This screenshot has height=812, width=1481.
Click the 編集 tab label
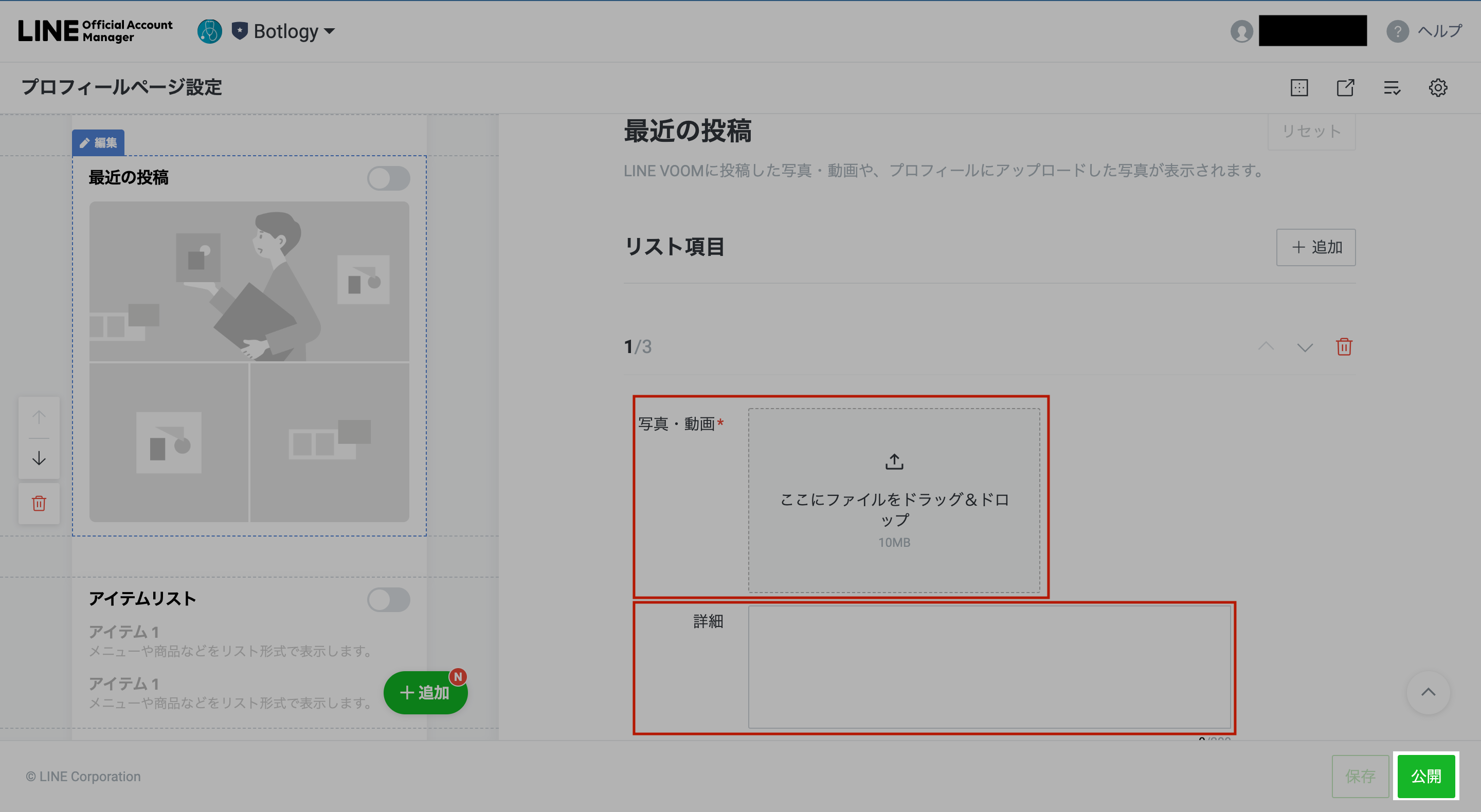[x=98, y=142]
